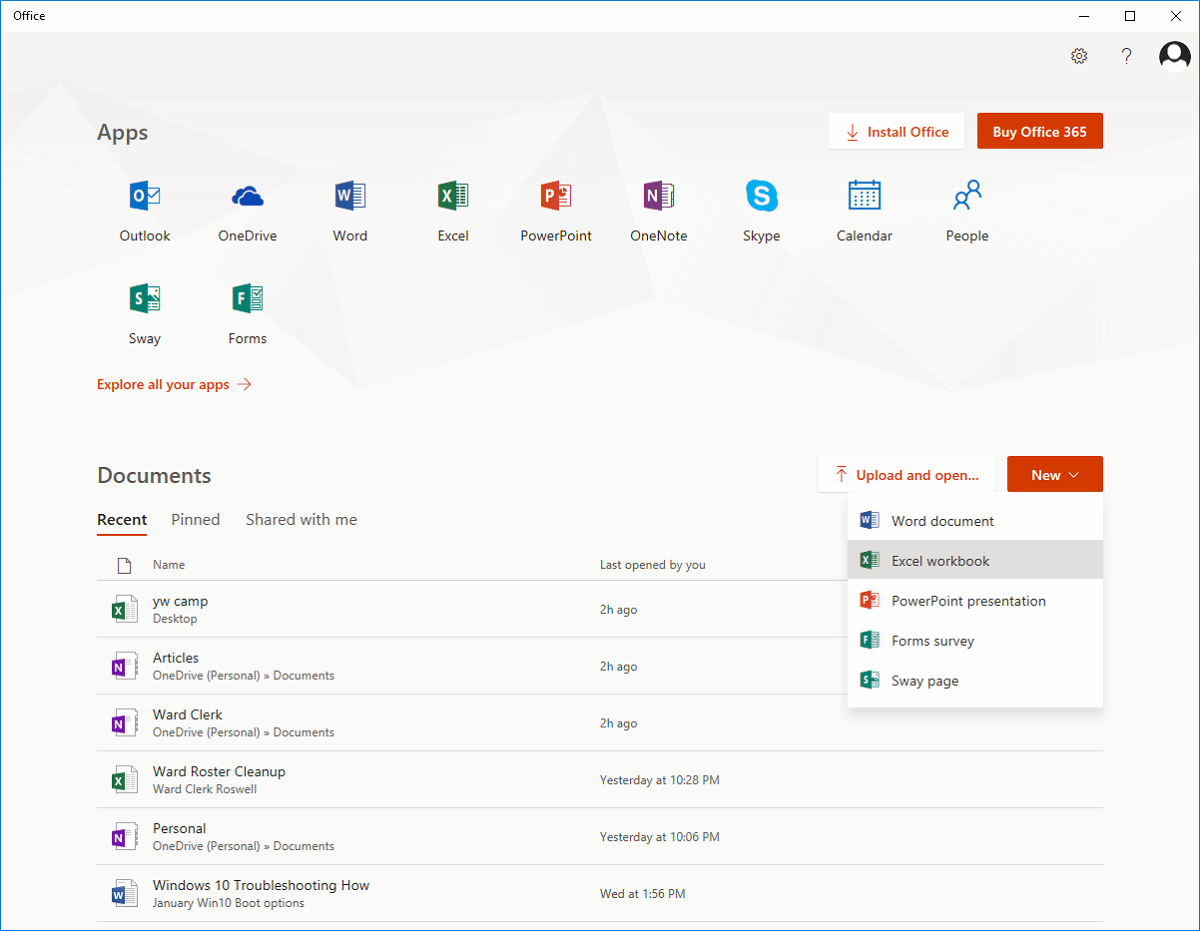Open PowerPoint
Image resolution: width=1200 pixels, height=931 pixels.
click(556, 208)
